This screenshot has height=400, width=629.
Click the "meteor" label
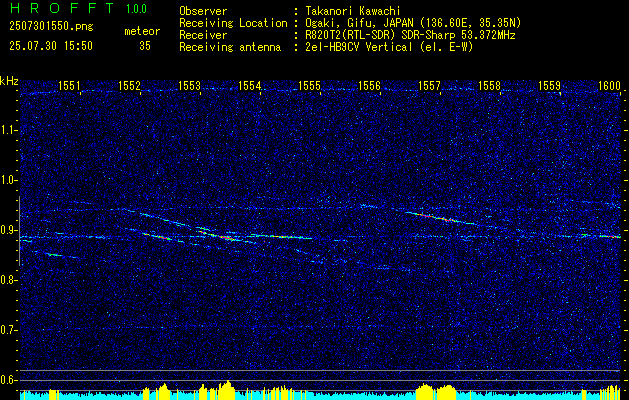pyautogui.click(x=142, y=31)
